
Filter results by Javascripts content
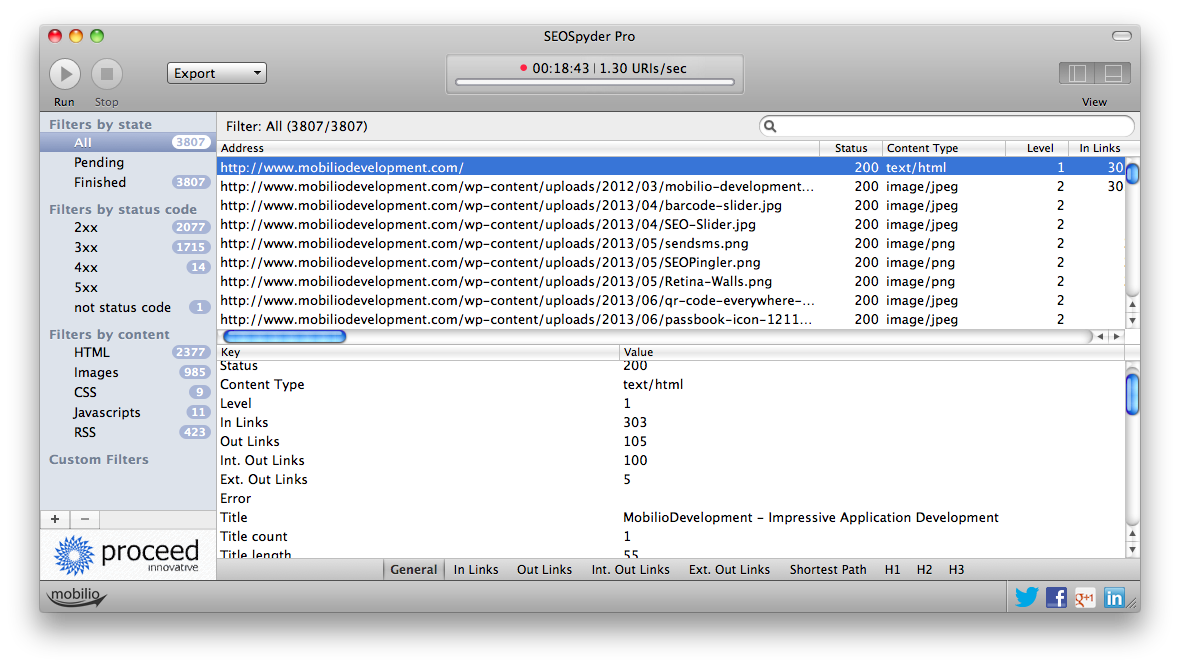pos(128,413)
